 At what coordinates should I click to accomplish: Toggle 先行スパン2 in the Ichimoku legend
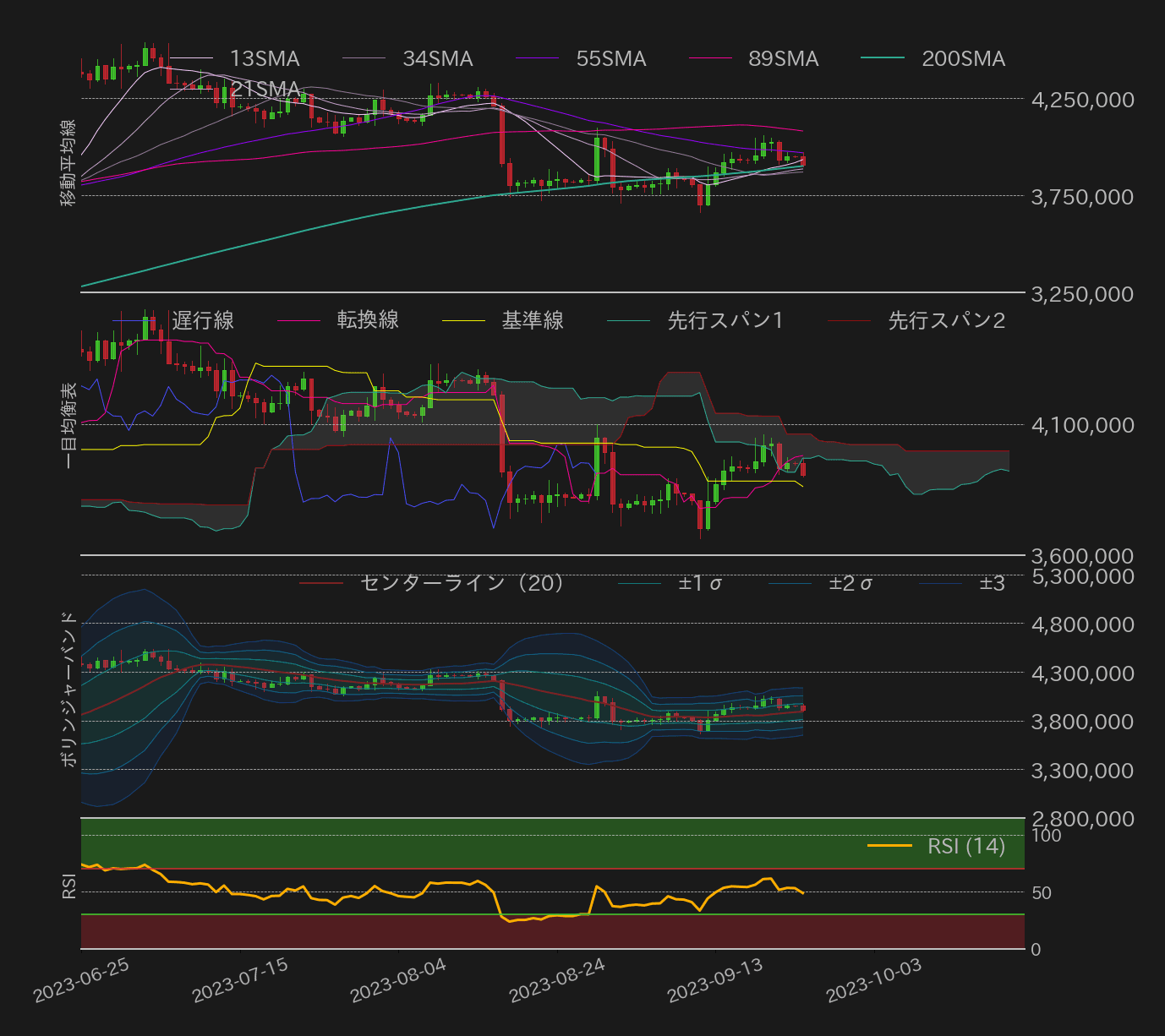(947, 321)
